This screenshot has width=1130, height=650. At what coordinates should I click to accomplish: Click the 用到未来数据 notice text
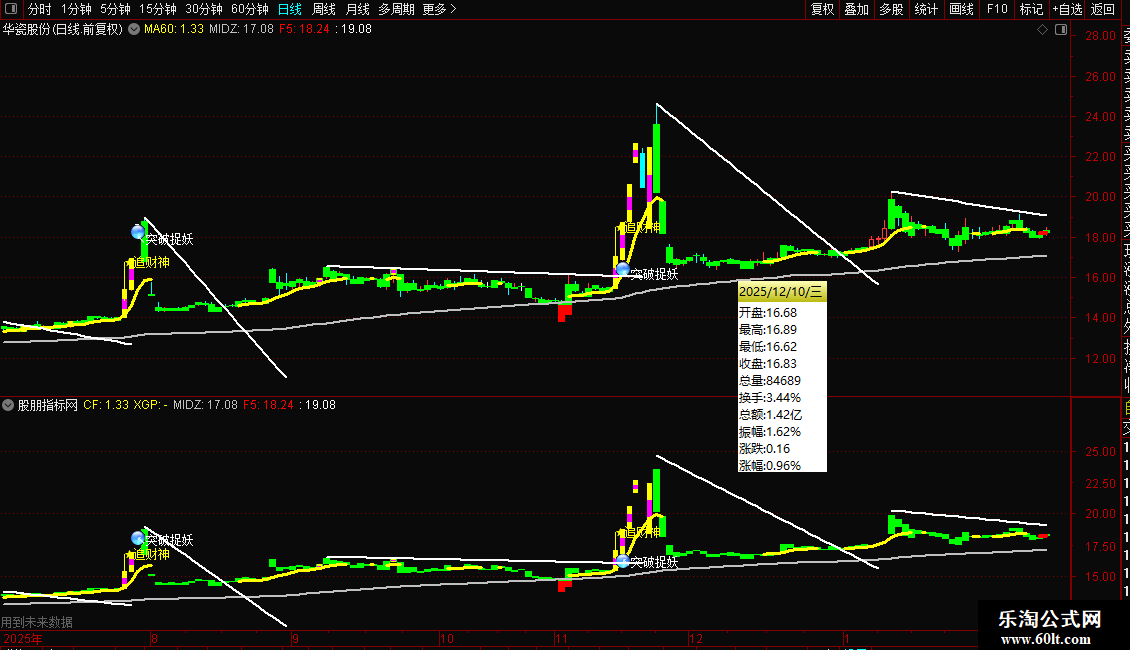point(37,622)
